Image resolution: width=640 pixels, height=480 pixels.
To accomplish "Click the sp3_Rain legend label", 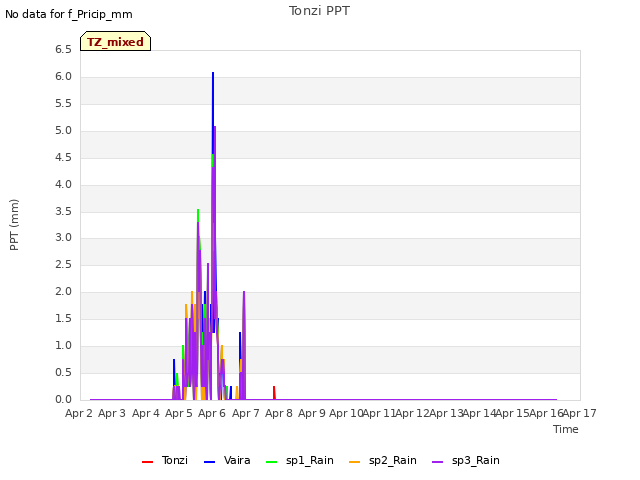I will point(476,460).
